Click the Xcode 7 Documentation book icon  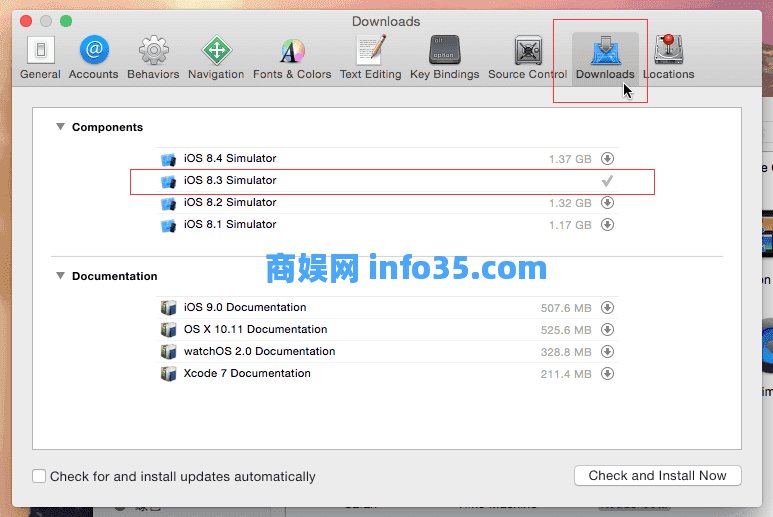[x=169, y=374]
